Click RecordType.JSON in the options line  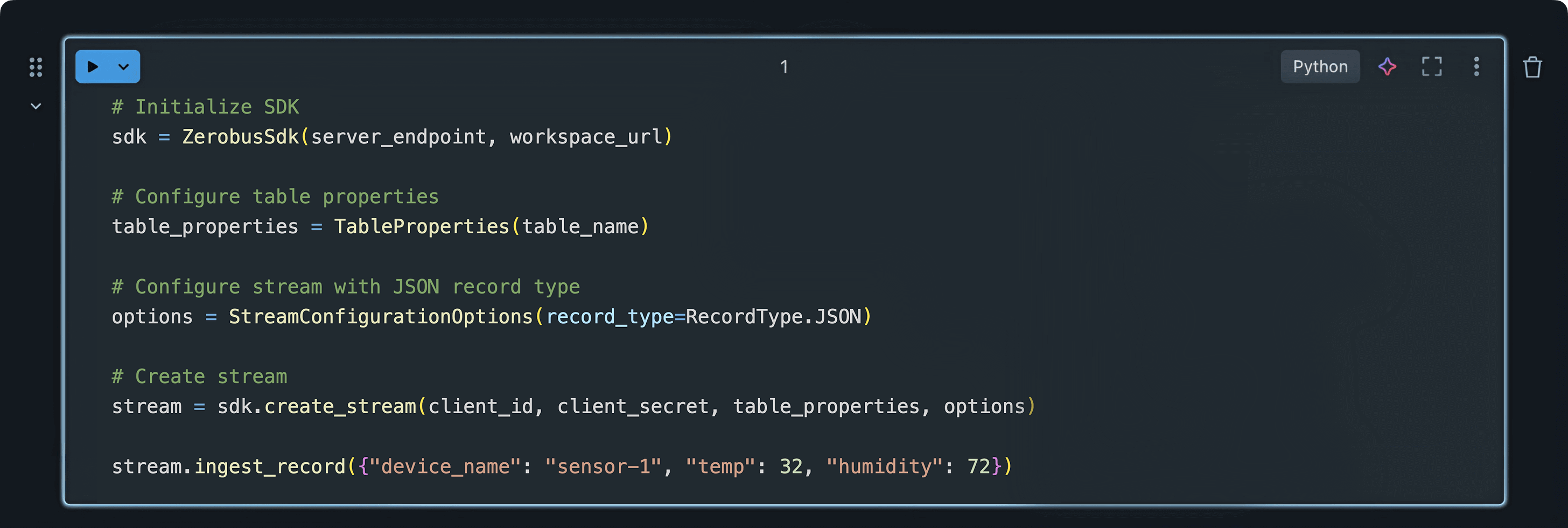click(x=773, y=317)
